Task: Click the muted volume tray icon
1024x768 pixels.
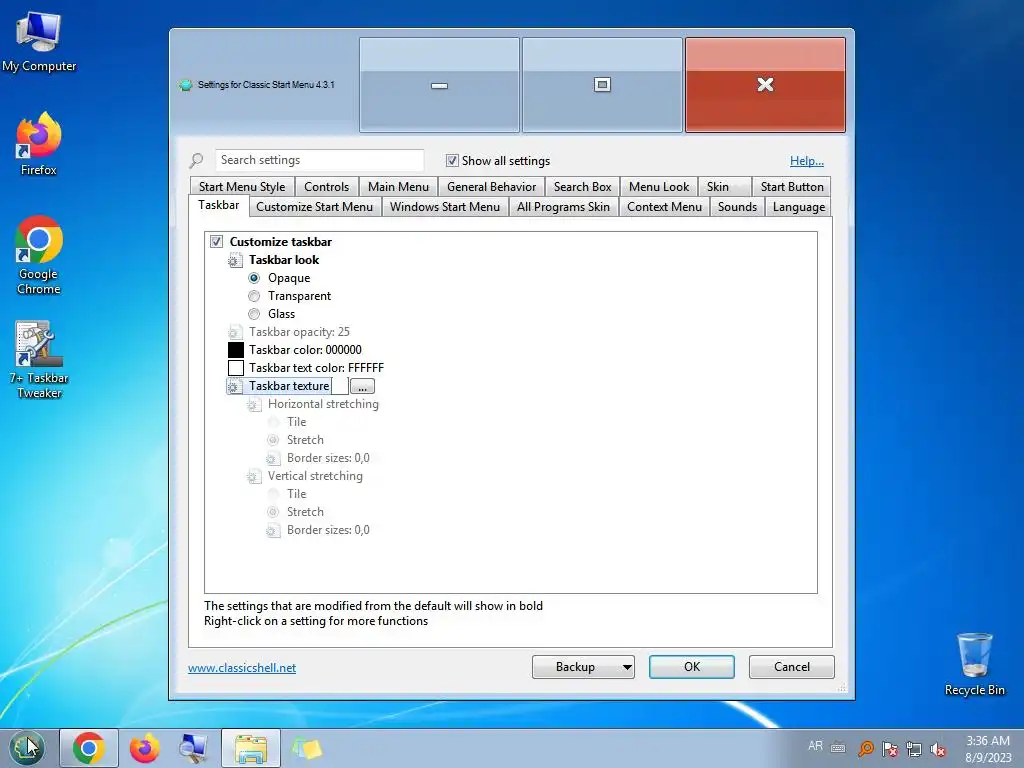Action: tap(938, 748)
